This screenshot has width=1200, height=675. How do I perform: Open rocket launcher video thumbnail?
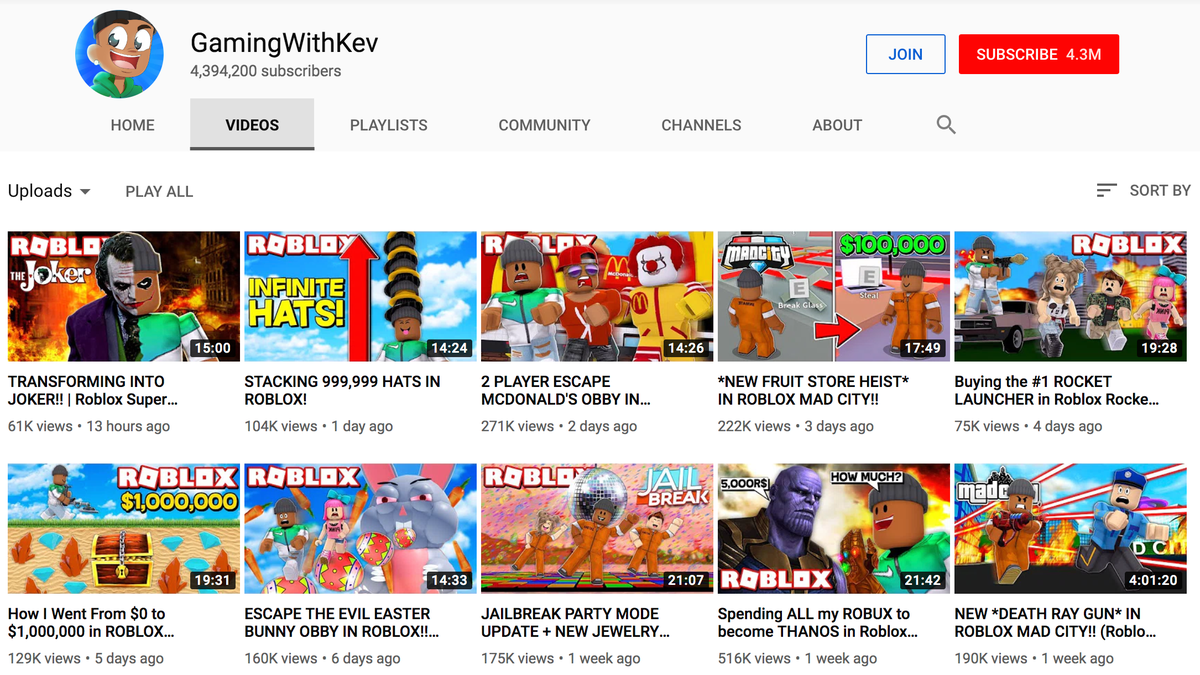coord(1071,297)
